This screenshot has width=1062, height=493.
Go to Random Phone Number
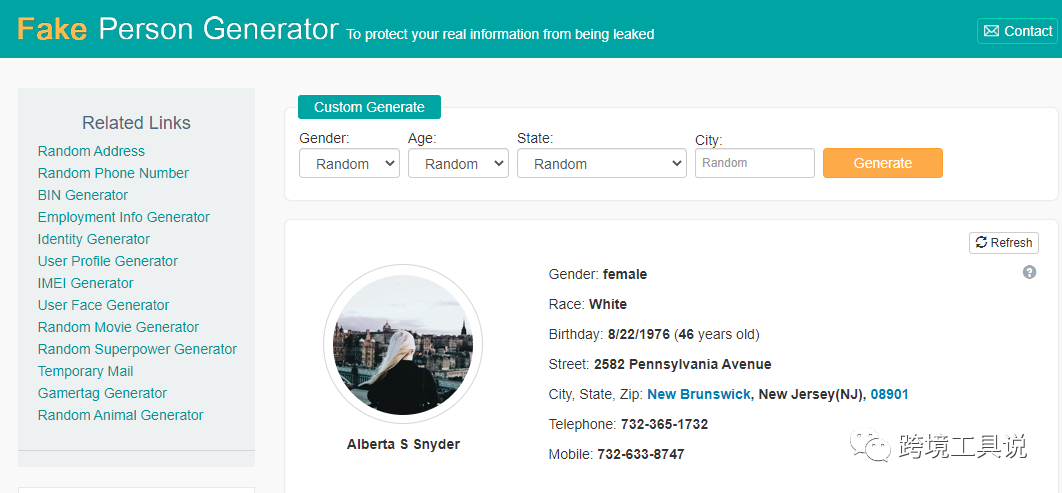click(113, 173)
